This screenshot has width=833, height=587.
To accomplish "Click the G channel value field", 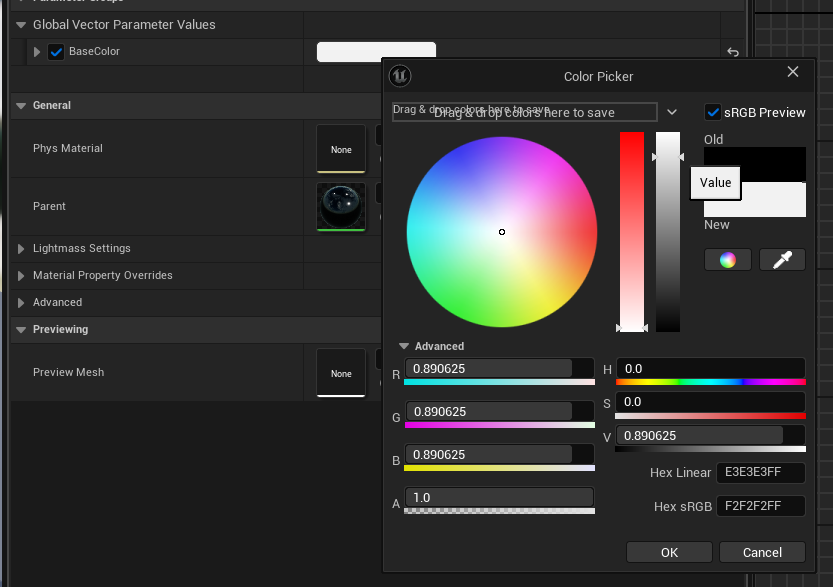I will 499,412.
